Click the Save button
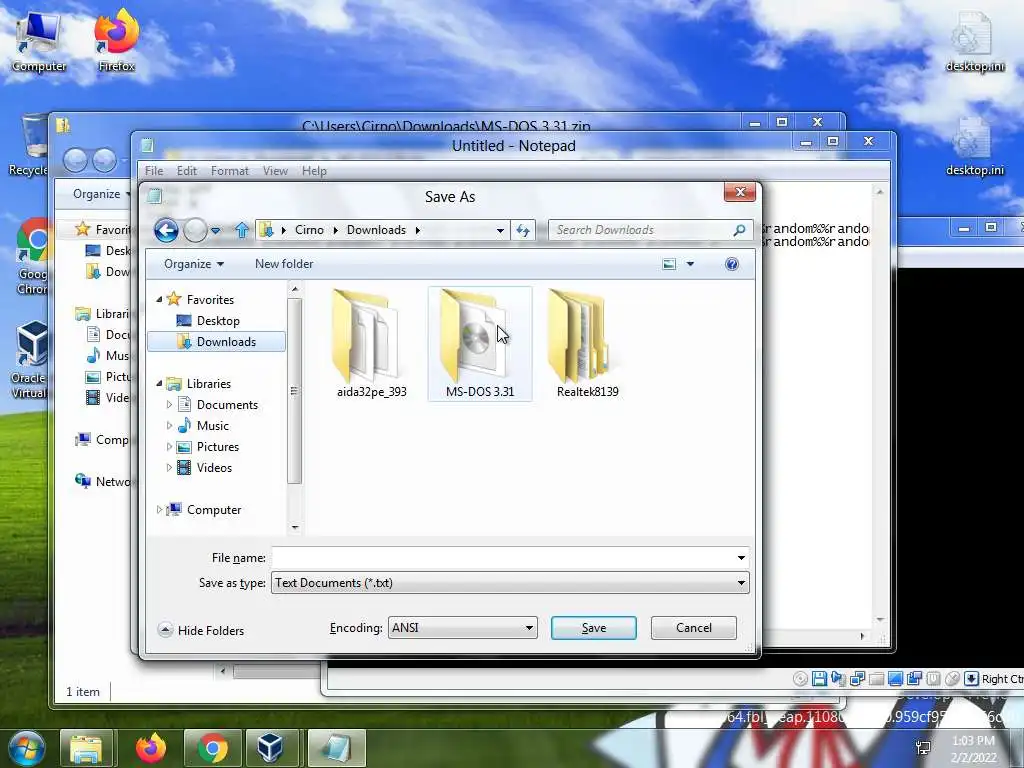 point(594,628)
